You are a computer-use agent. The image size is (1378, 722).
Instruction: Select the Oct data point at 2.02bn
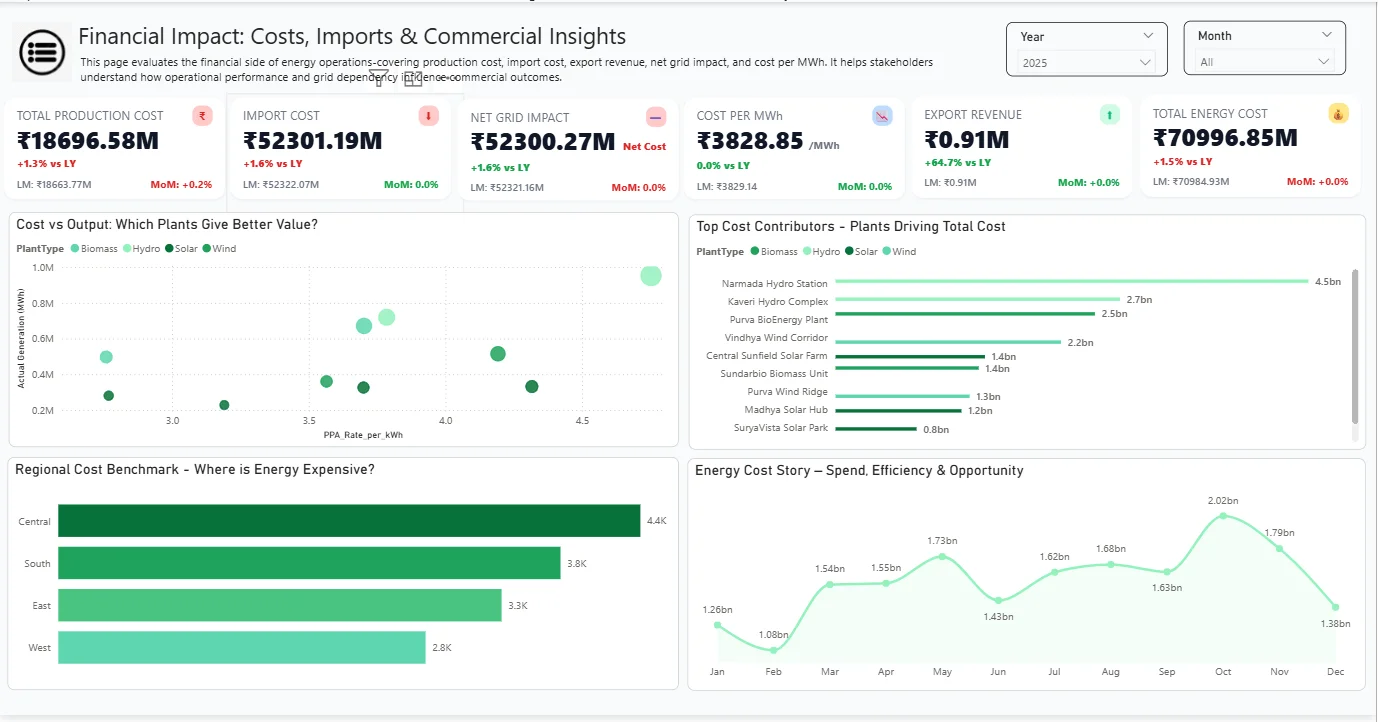click(x=1222, y=516)
